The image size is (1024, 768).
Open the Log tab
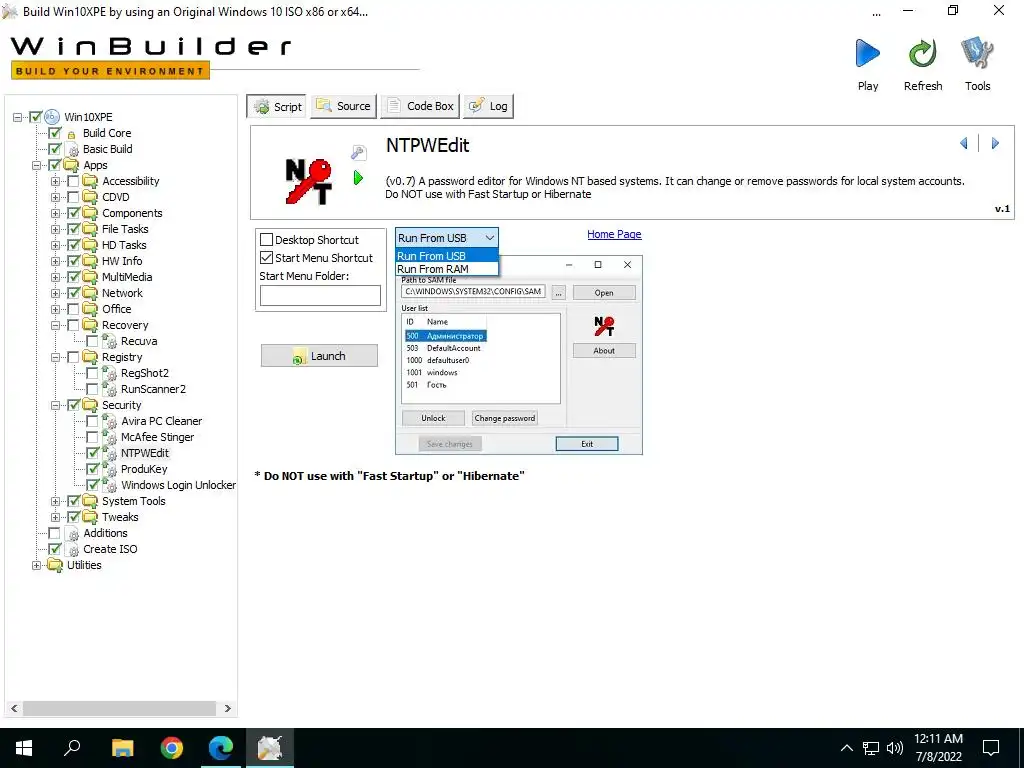pos(488,106)
